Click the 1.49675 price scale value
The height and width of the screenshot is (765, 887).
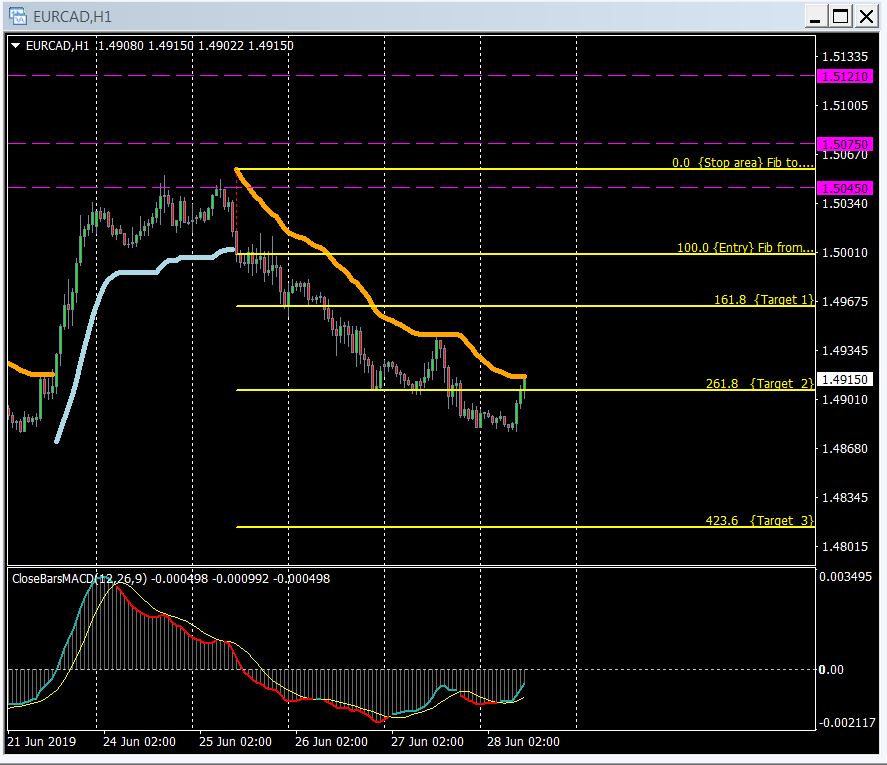click(x=845, y=301)
